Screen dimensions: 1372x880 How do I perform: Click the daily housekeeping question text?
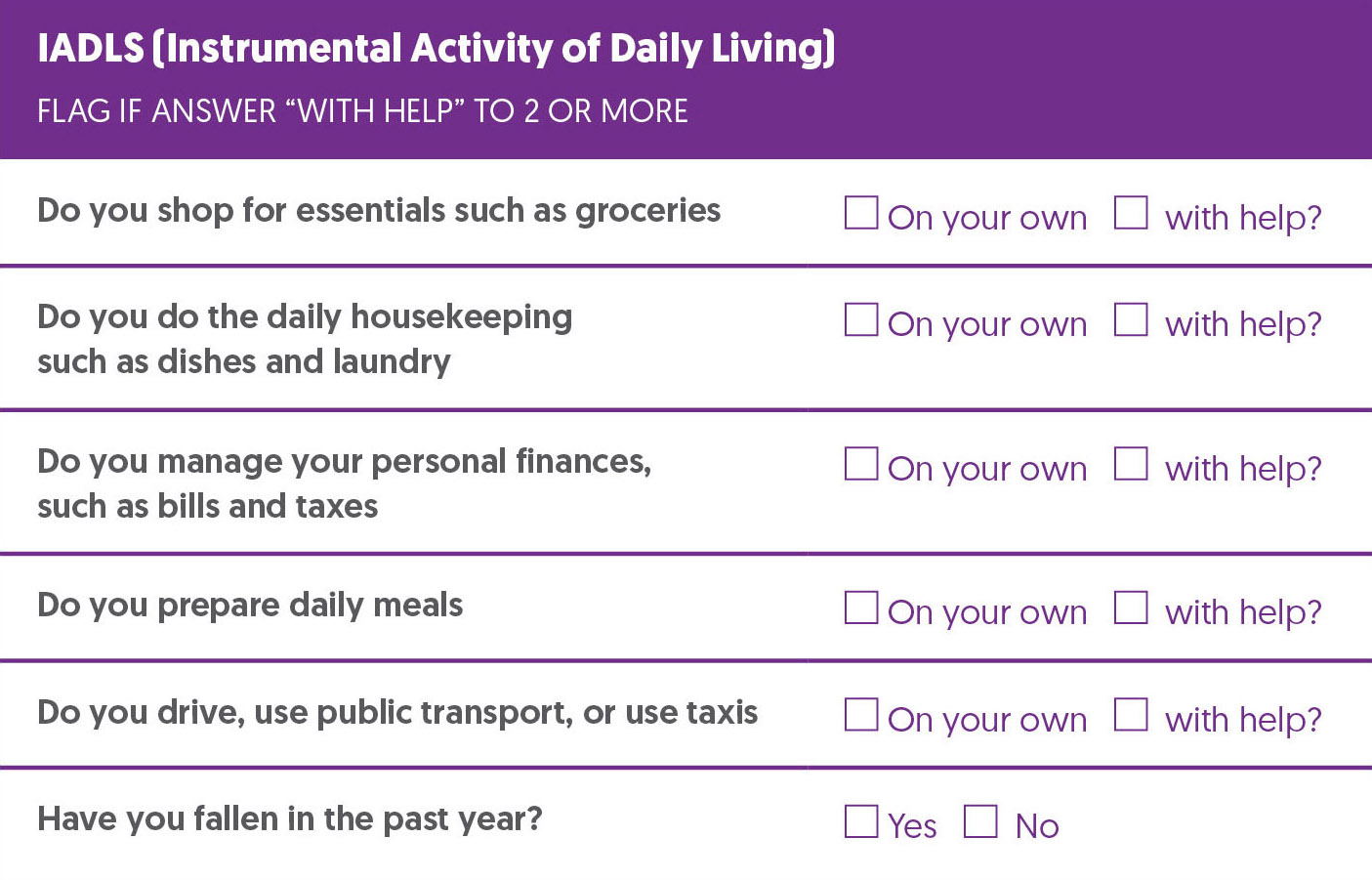point(305,339)
